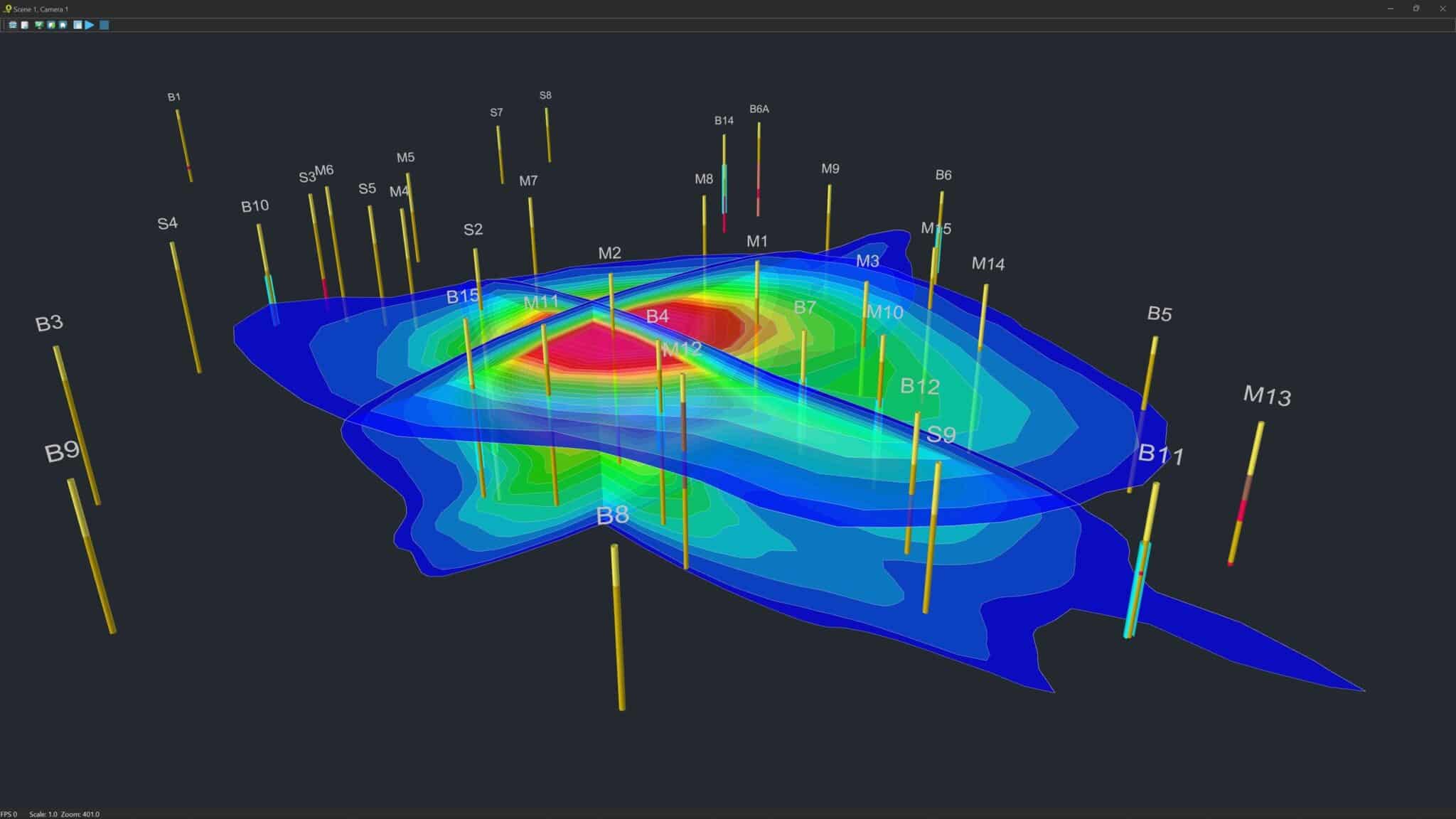
Task: Select the B8 borehole label
Action: coord(612,515)
